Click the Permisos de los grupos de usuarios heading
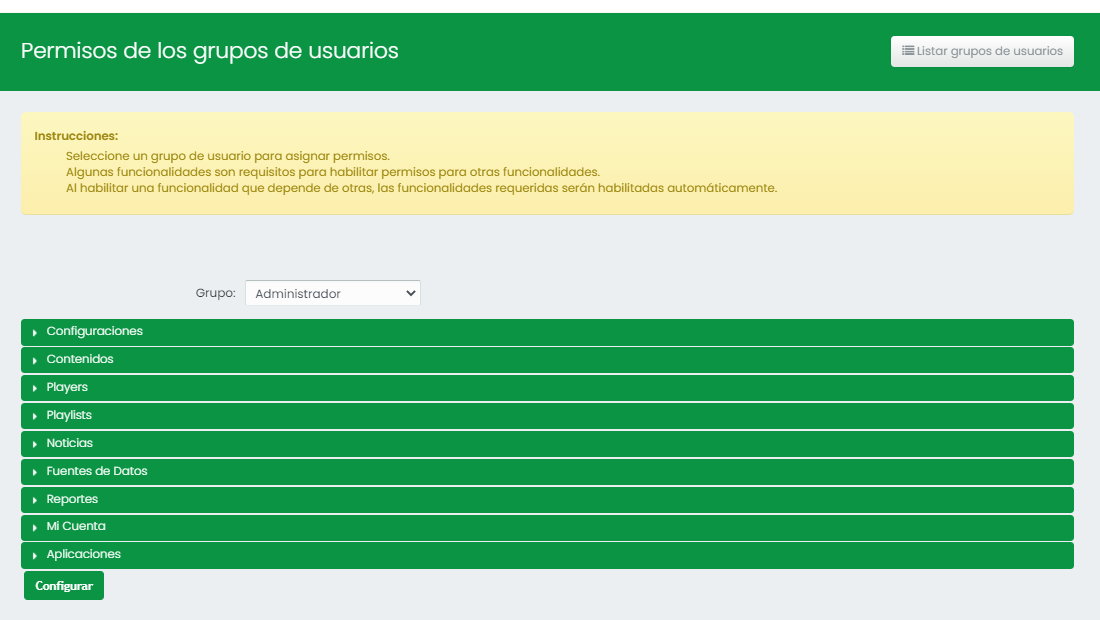1100x620 pixels. click(x=210, y=51)
